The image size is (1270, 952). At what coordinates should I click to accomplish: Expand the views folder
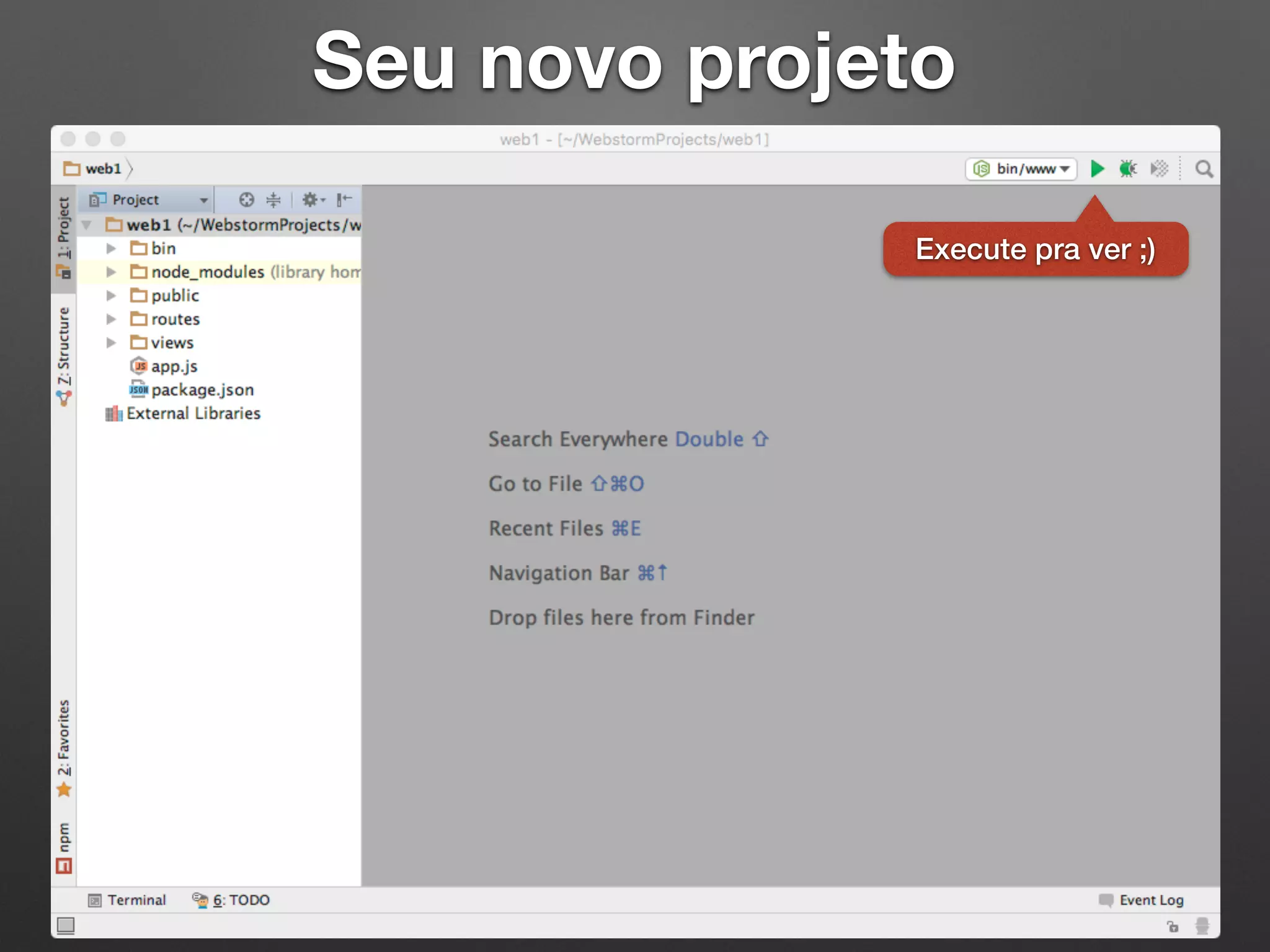click(111, 343)
